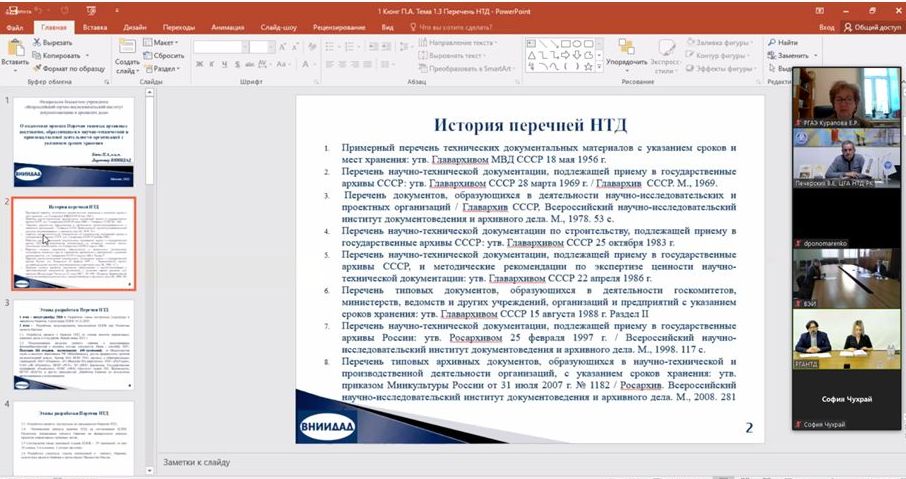906x479 pixels.
Task: Select slide 1 thumbnail
Action: pos(73,142)
